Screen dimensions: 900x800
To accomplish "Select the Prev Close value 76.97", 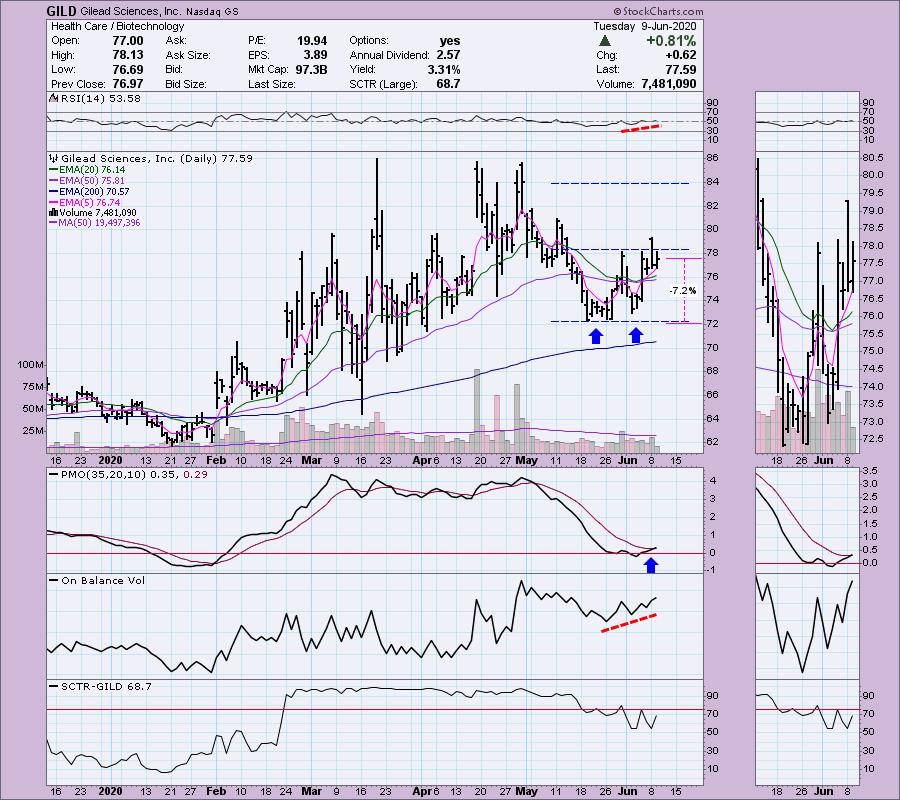I will (127, 84).
